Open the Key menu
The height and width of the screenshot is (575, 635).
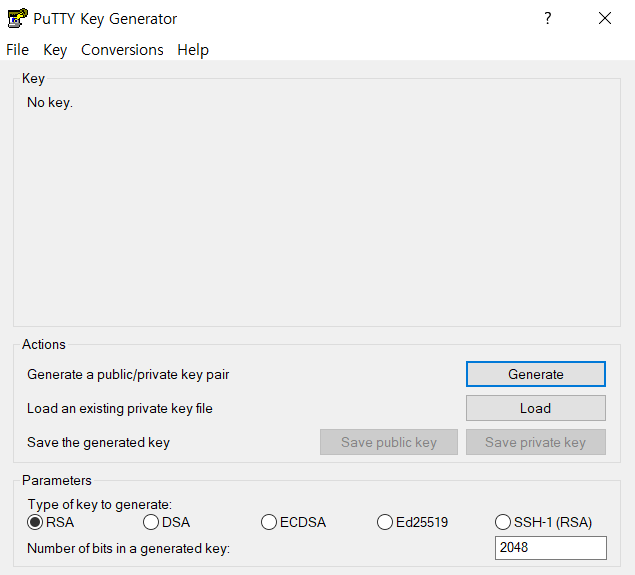point(55,50)
